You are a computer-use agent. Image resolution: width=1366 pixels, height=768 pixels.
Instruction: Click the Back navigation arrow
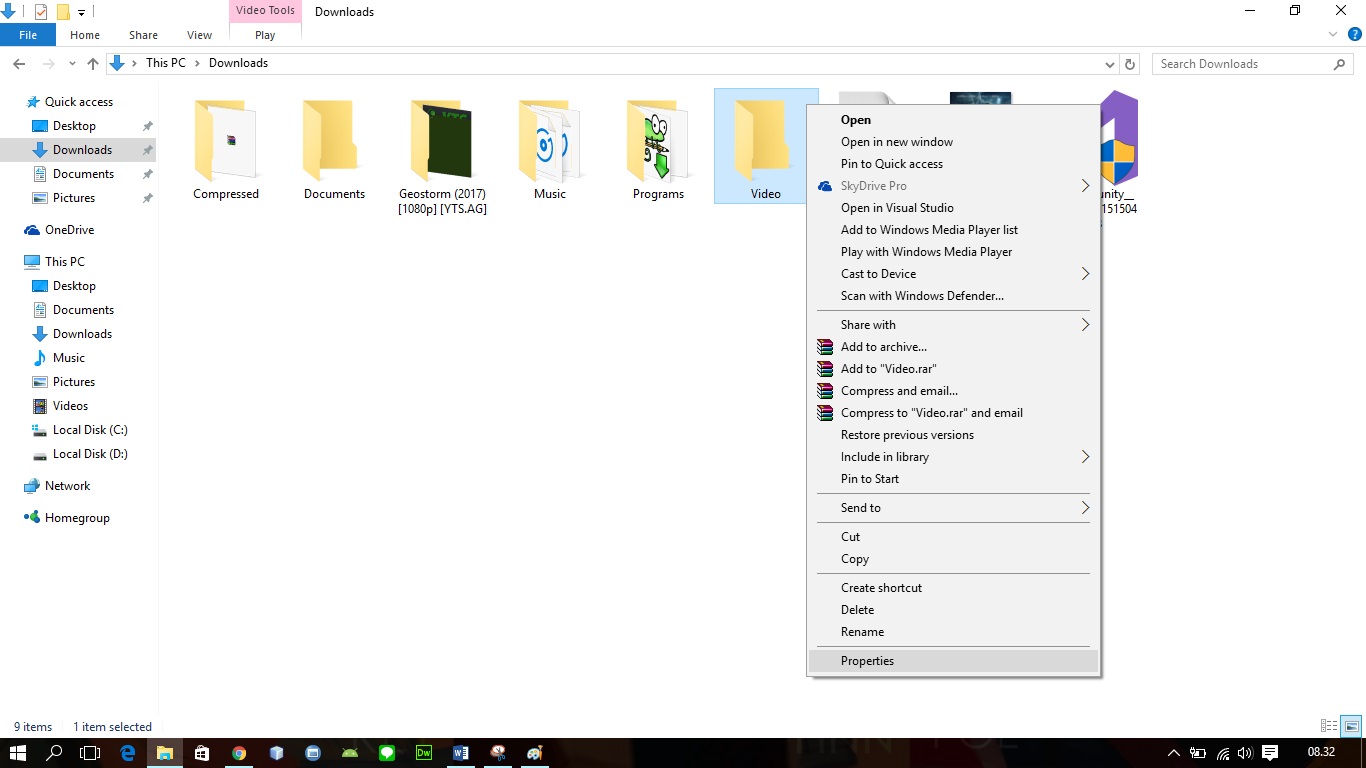[18, 63]
